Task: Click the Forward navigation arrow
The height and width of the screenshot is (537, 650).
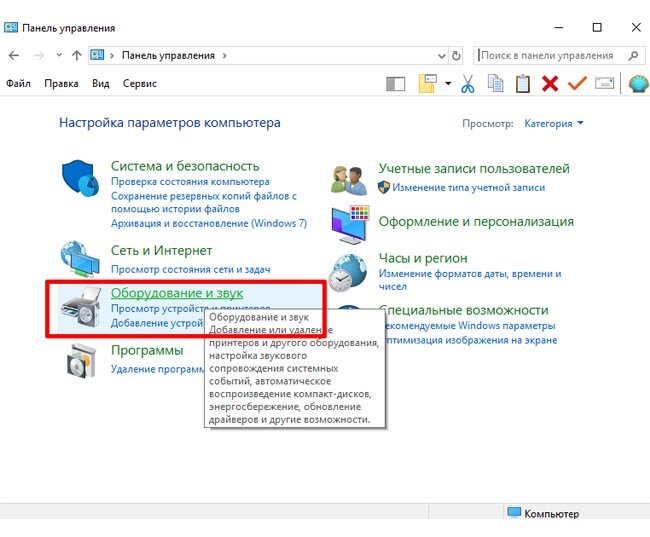Action: [x=39, y=56]
